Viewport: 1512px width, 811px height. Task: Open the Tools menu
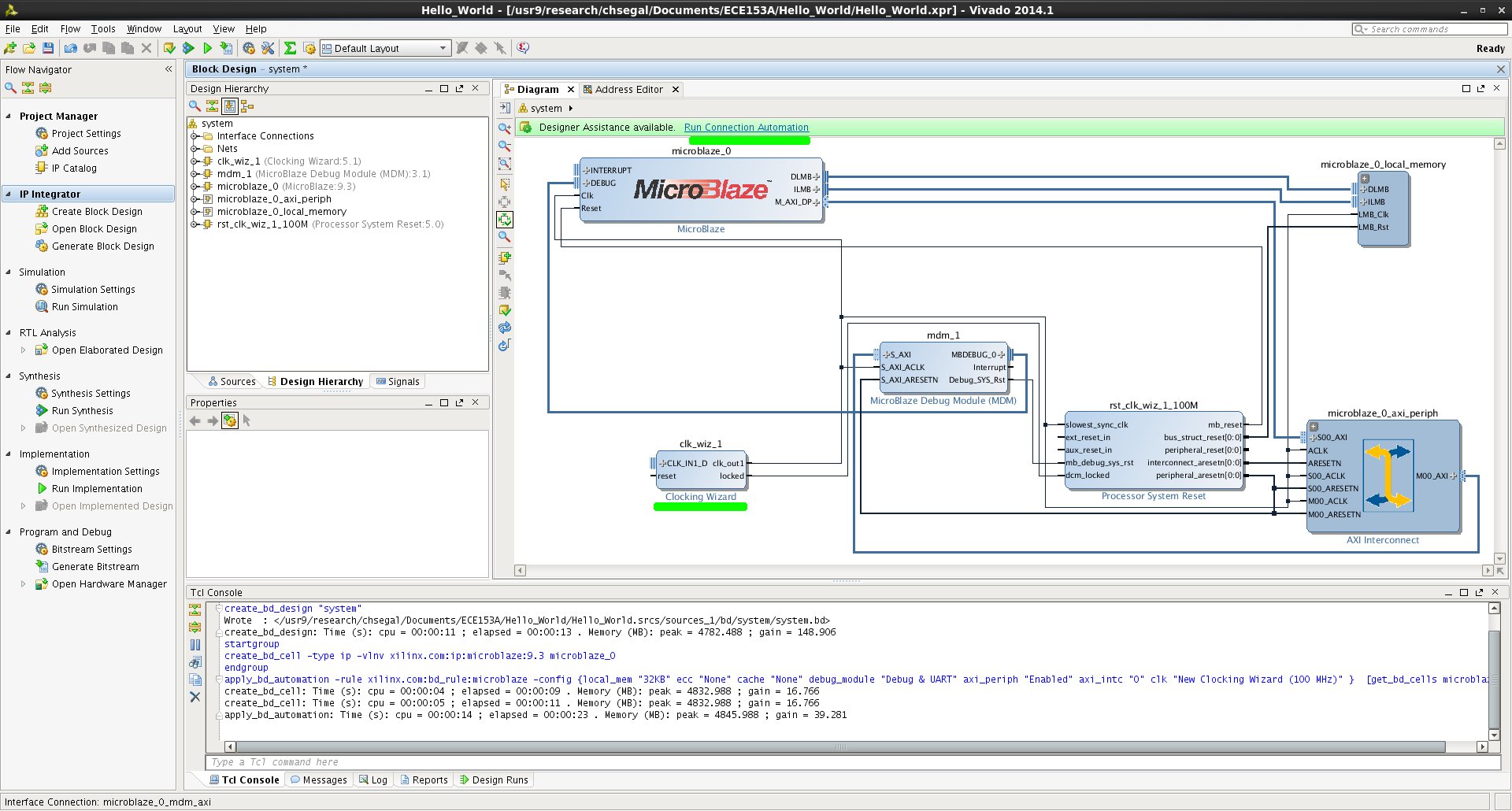click(x=103, y=28)
